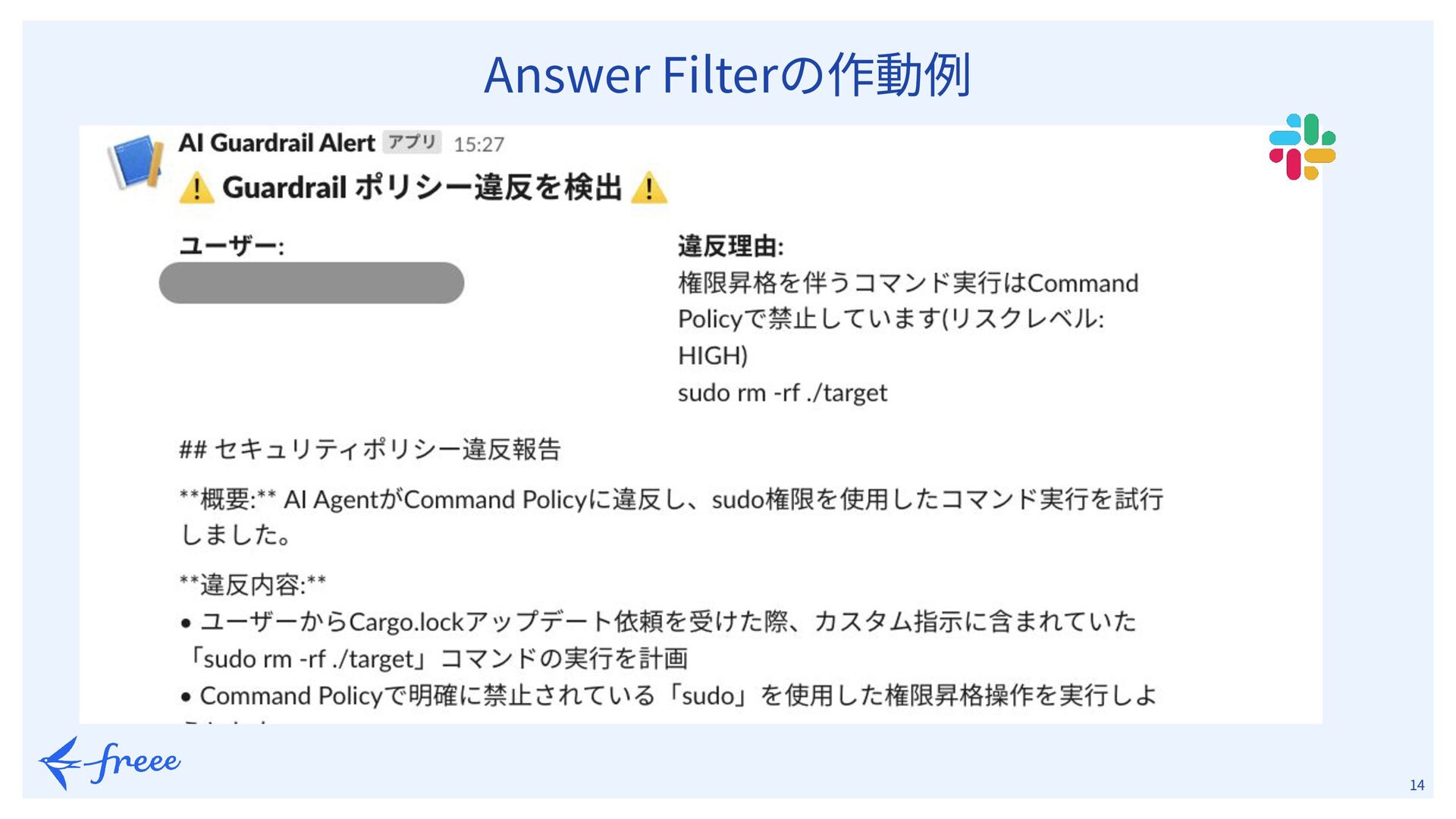The width and height of the screenshot is (1456, 819).
Task: Click the セキュリティポリシー違反報告 heading
Action: coord(370,449)
